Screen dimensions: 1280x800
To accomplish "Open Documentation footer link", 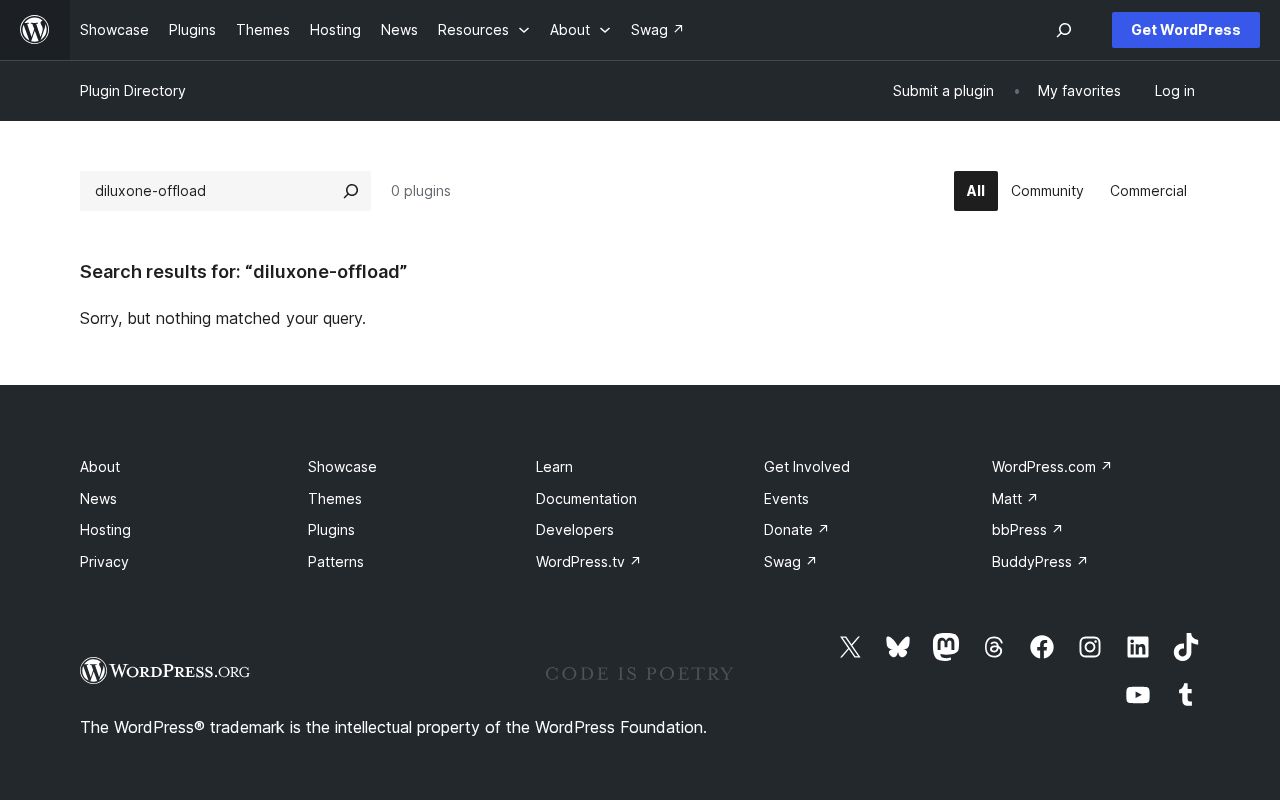I will 586,499.
